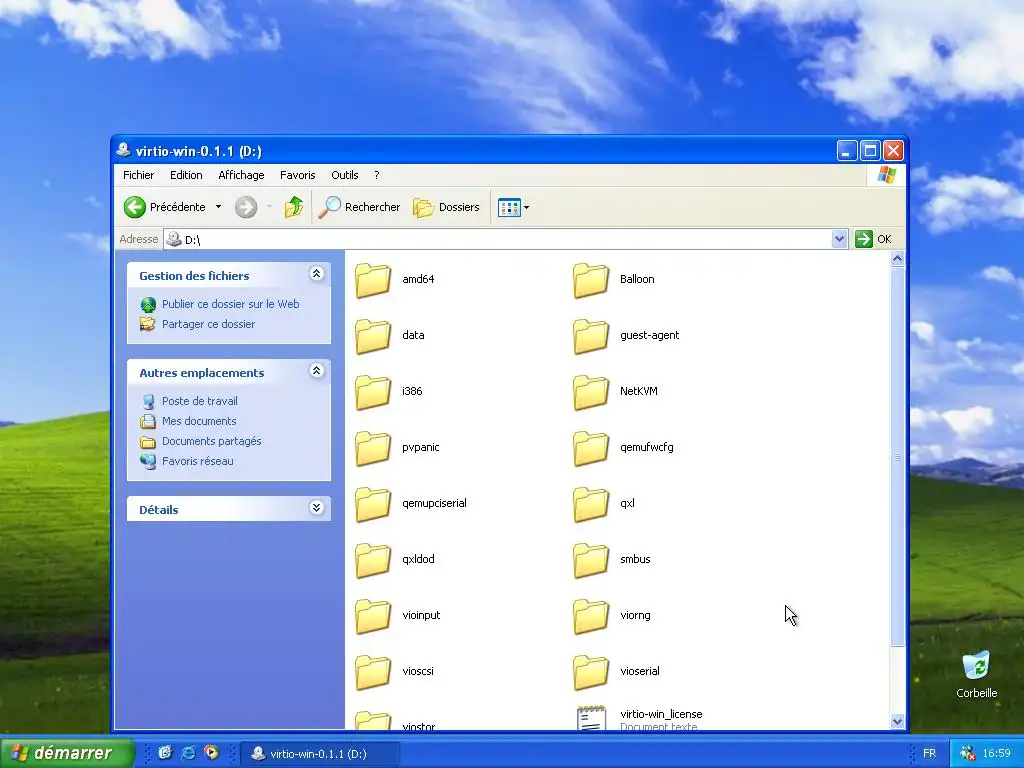
Task: Click the green OK go button
Action: (873, 239)
